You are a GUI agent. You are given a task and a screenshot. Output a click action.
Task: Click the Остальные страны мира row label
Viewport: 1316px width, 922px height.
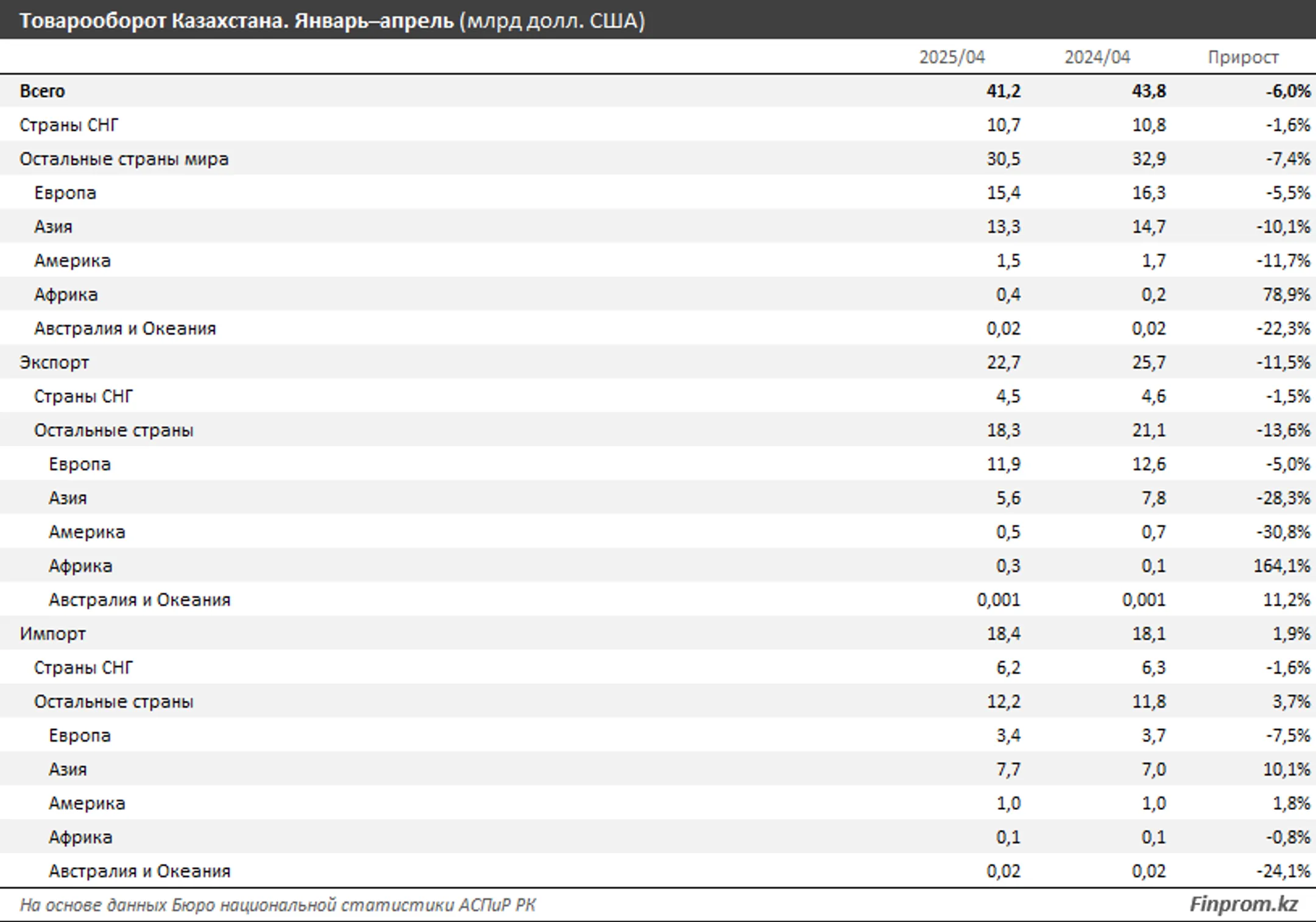pyautogui.click(x=124, y=159)
